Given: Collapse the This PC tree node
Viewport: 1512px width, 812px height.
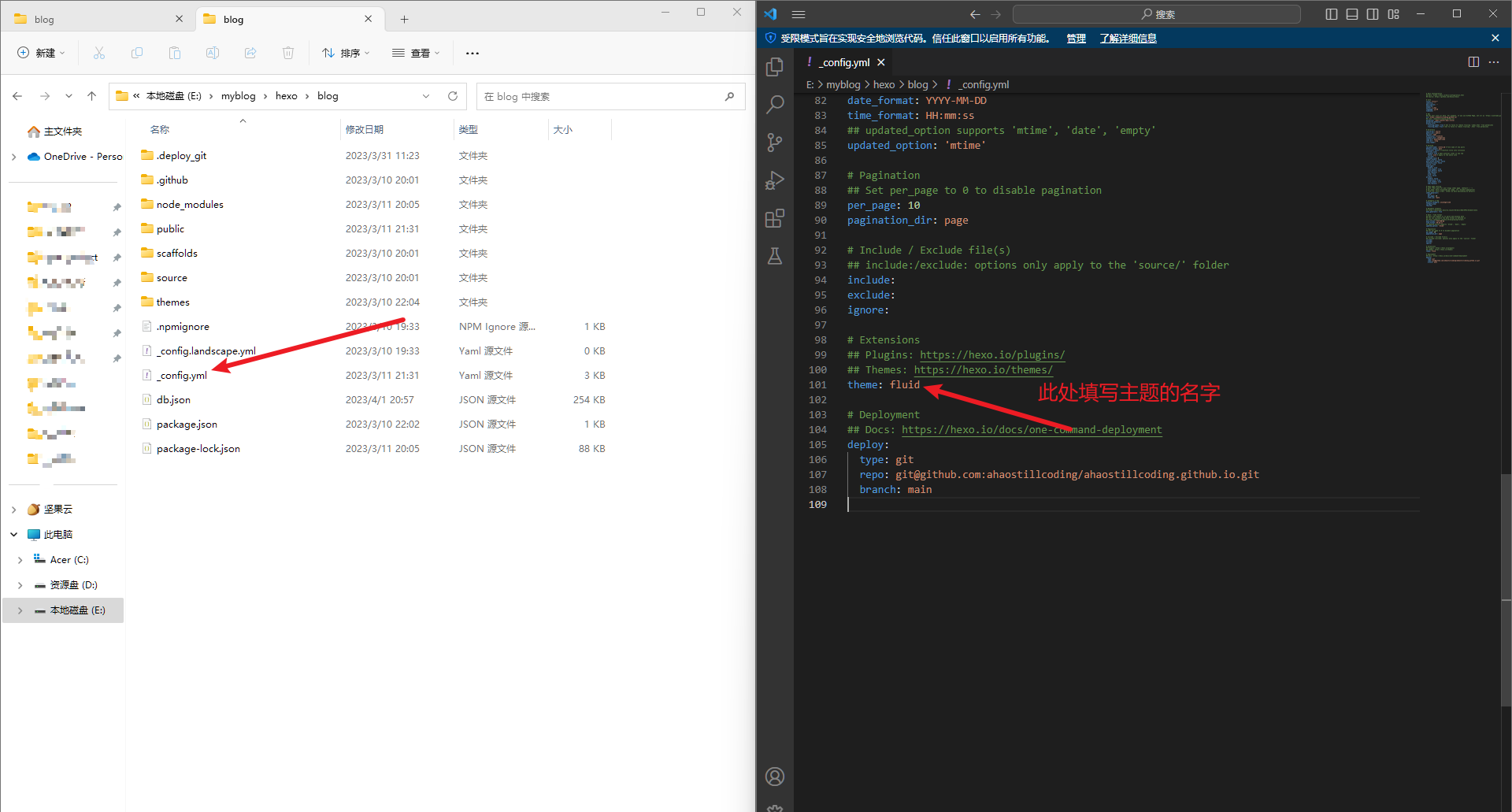Looking at the screenshot, I should (14, 535).
